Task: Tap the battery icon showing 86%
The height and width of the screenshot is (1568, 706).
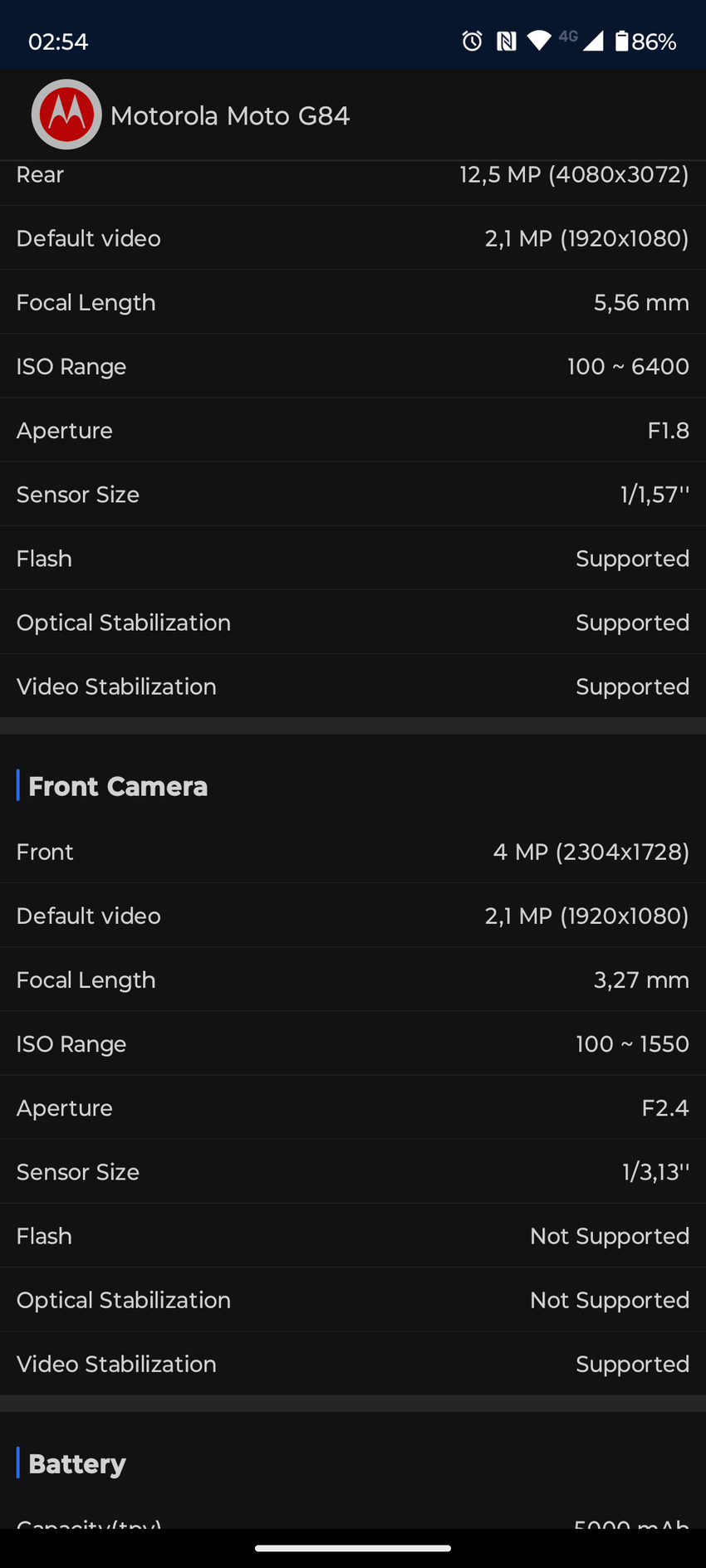Action: tap(622, 41)
